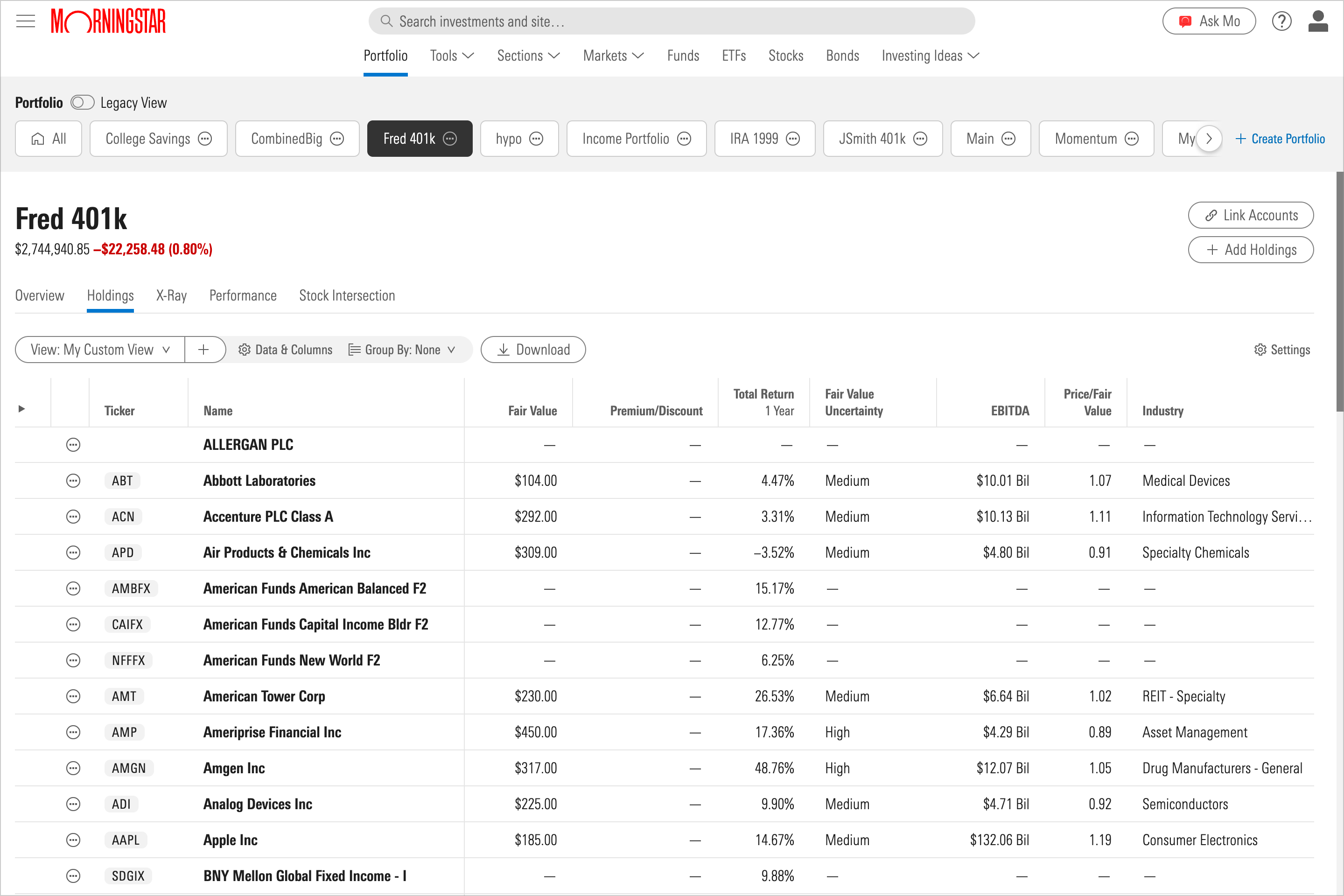Click the Ask Mo button
The height and width of the screenshot is (896, 1344).
pyautogui.click(x=1209, y=22)
